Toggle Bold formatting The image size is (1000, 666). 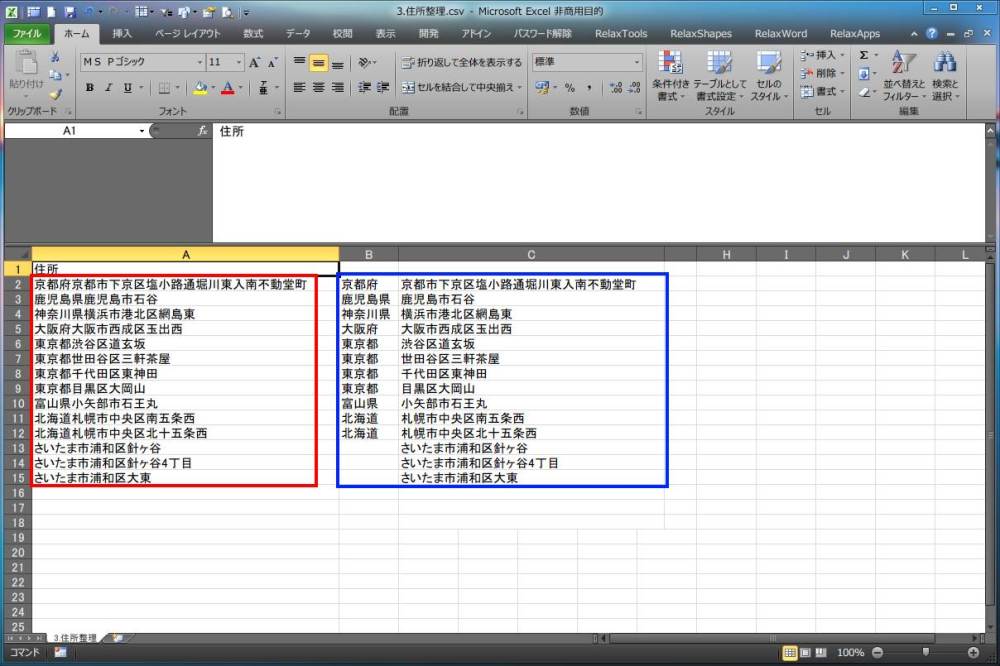click(90, 88)
